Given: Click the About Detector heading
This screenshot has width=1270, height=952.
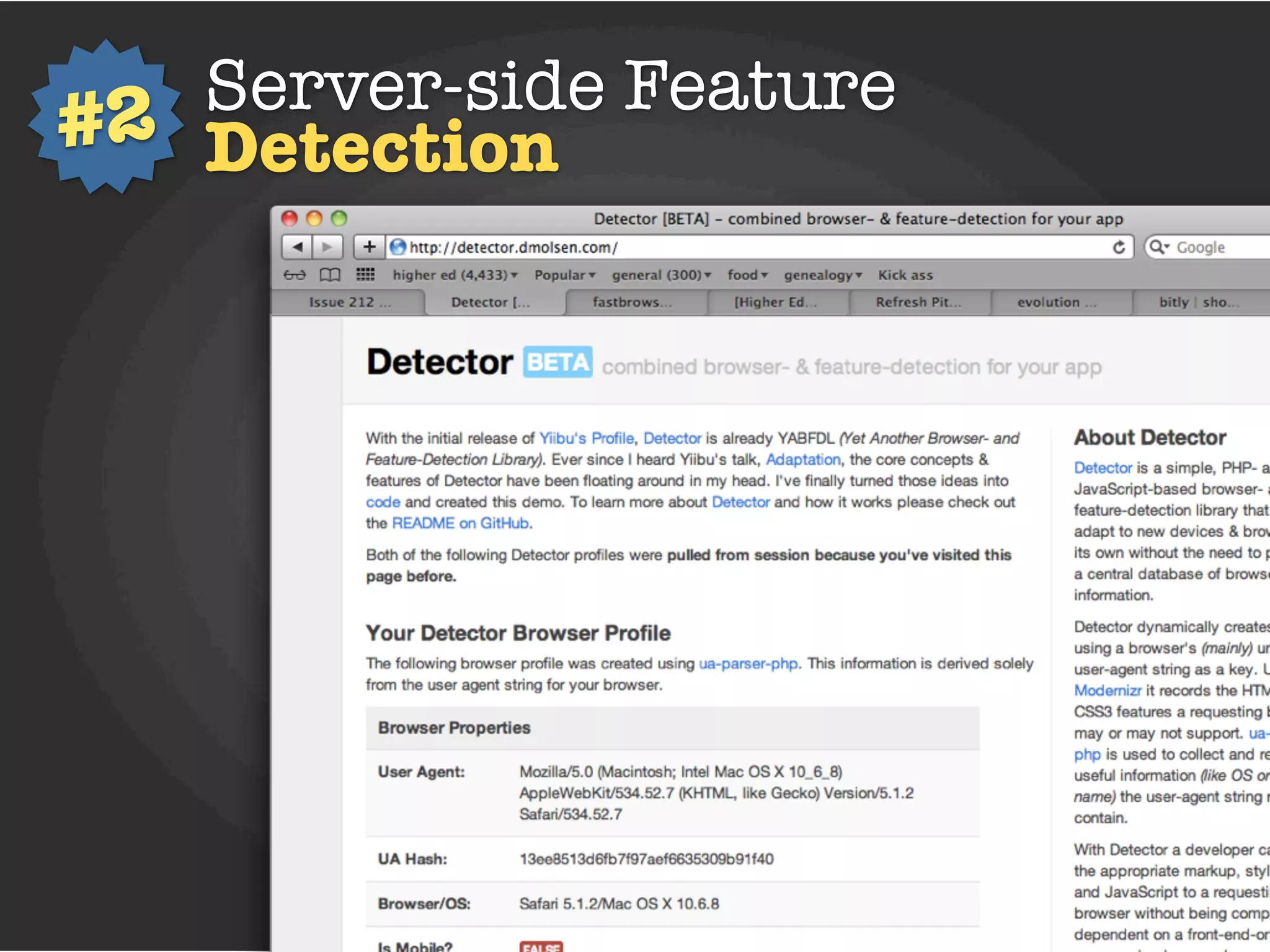Looking at the screenshot, I should (x=1150, y=438).
